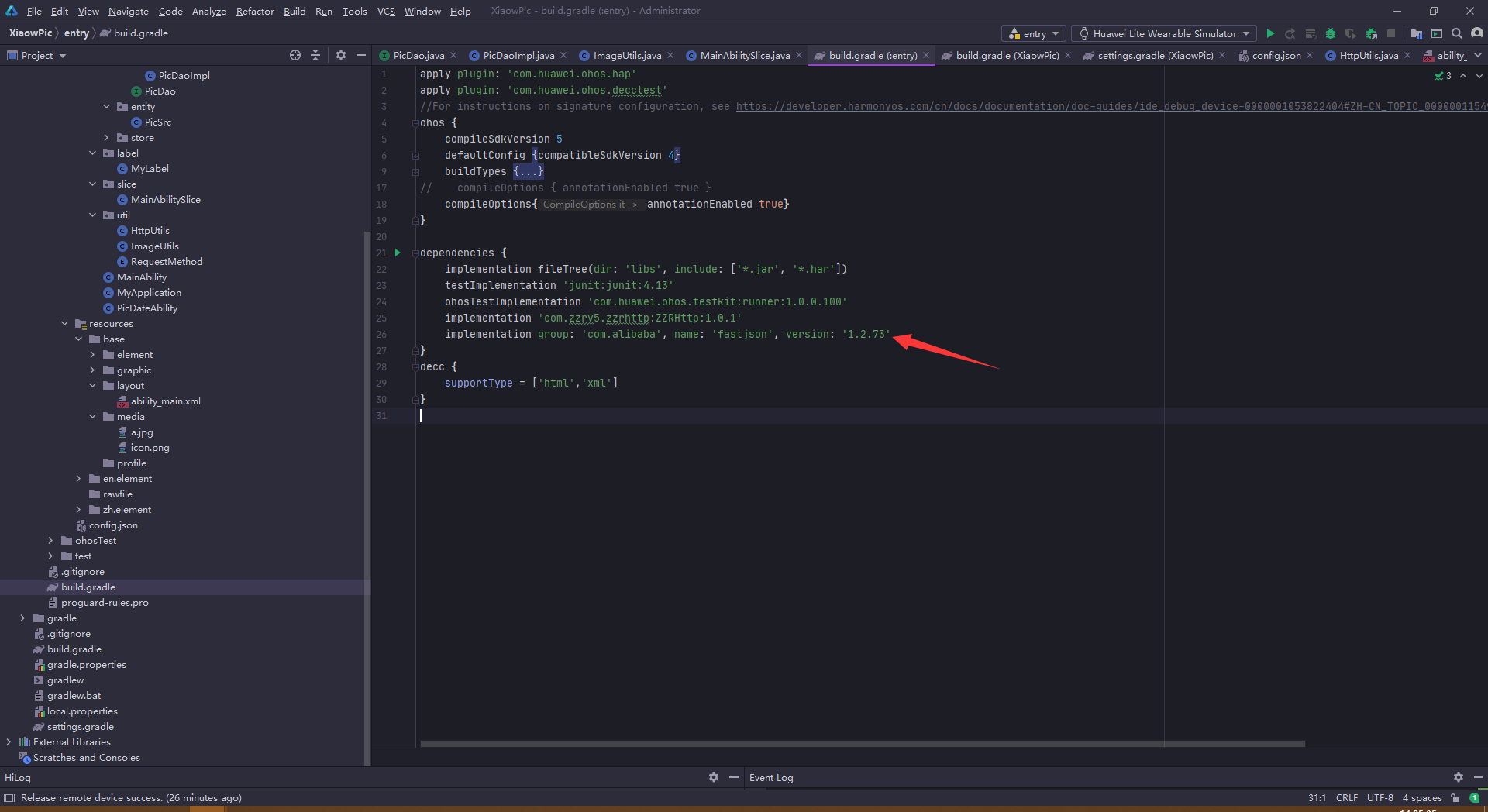Expand the folded {...} buildTypes placeholder
The height and width of the screenshot is (812, 1488).
coord(529,171)
